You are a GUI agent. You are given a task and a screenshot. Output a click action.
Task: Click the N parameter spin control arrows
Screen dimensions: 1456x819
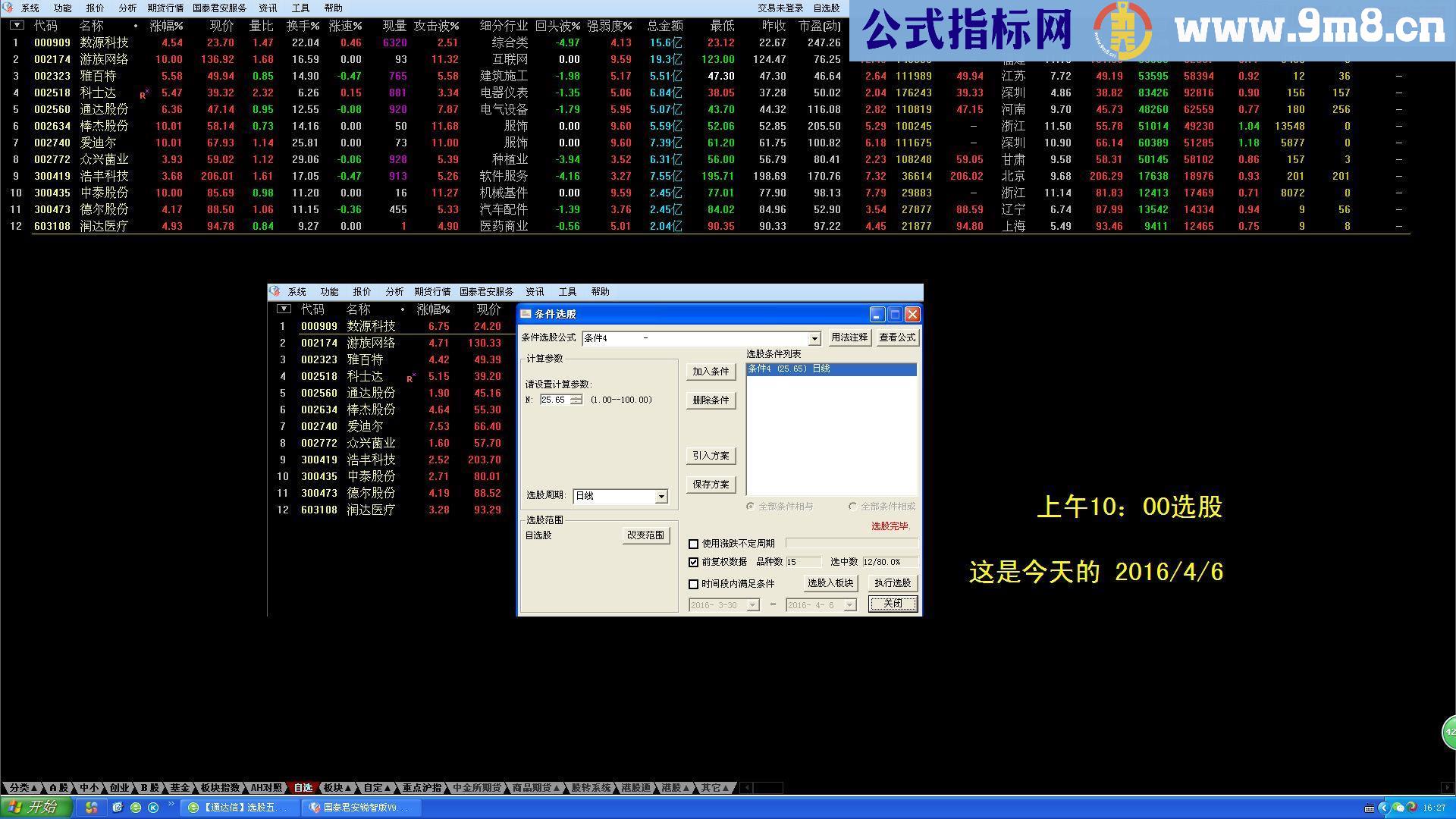click(x=576, y=400)
